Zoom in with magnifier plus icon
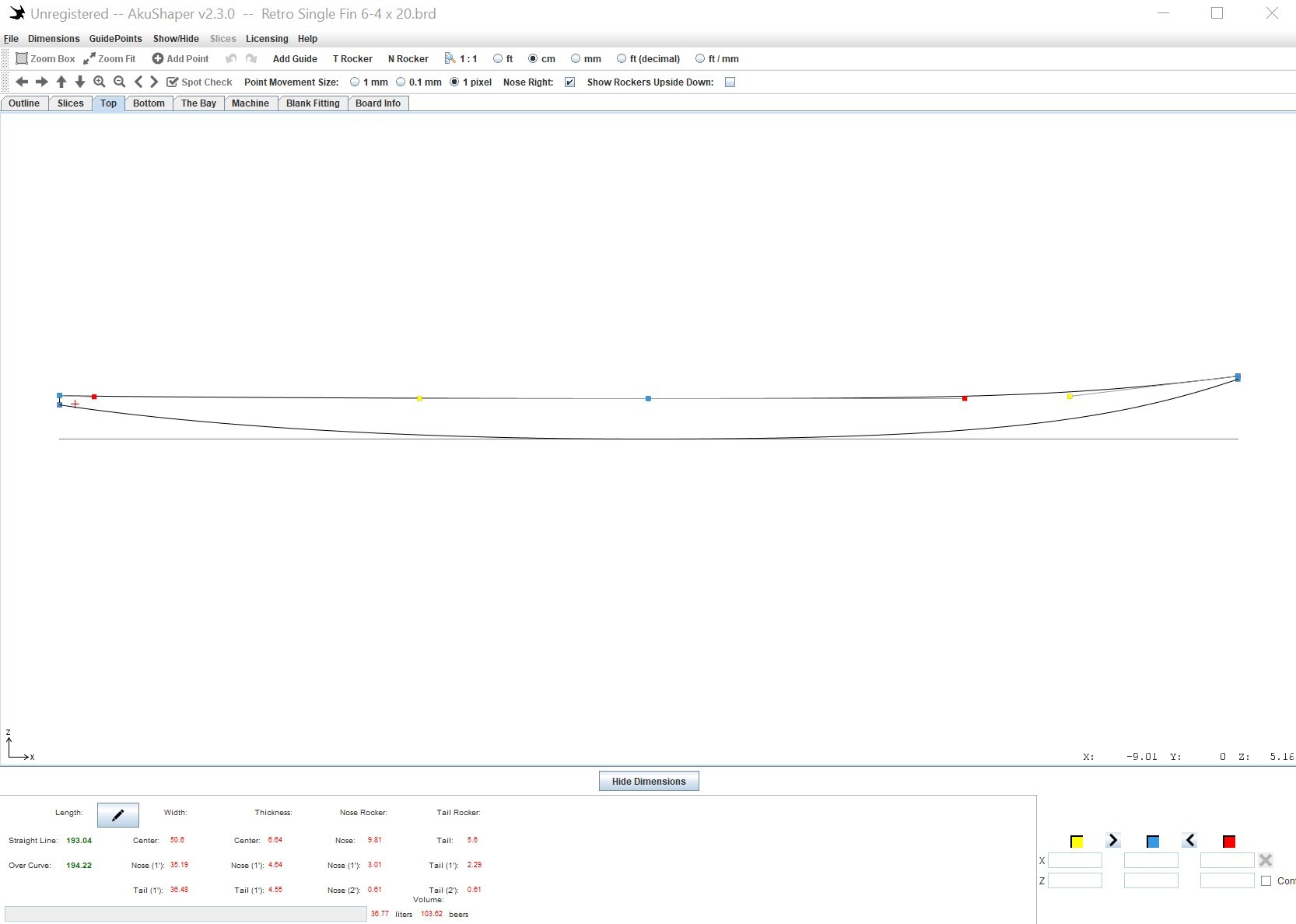The height and width of the screenshot is (924, 1296). (100, 82)
